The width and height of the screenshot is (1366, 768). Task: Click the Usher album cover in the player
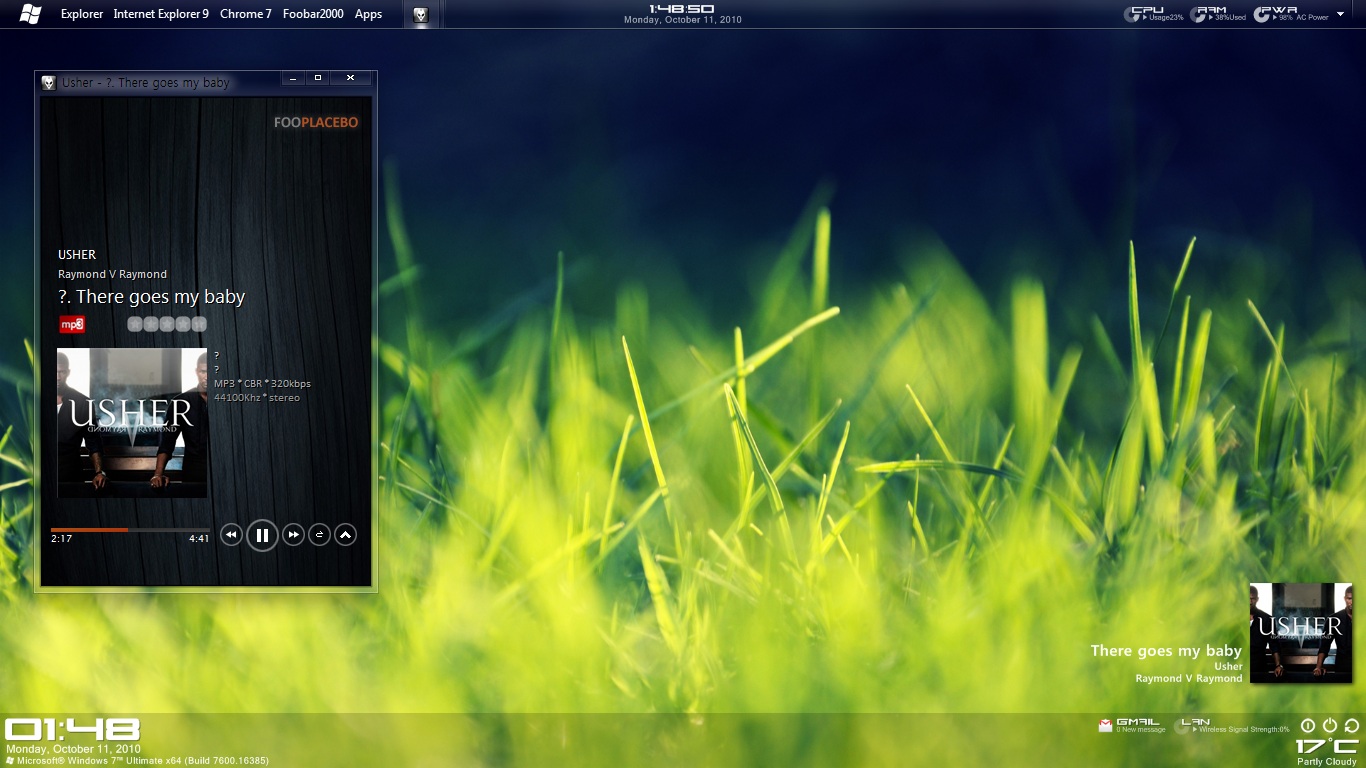(x=132, y=422)
